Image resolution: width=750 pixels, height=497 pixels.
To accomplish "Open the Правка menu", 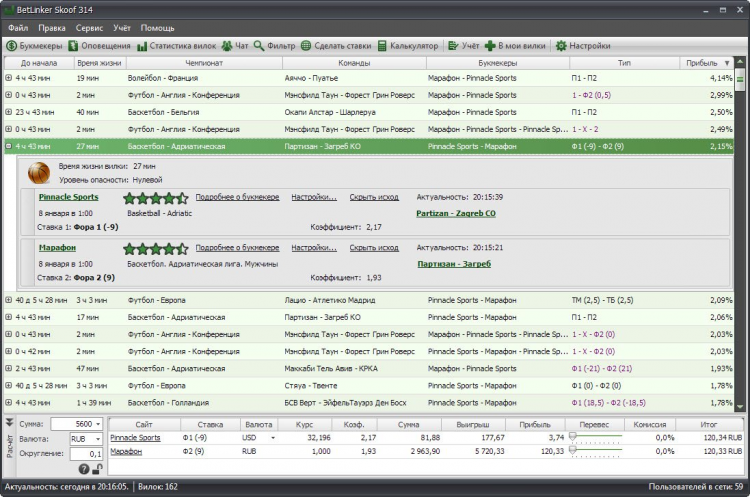I will coord(52,28).
